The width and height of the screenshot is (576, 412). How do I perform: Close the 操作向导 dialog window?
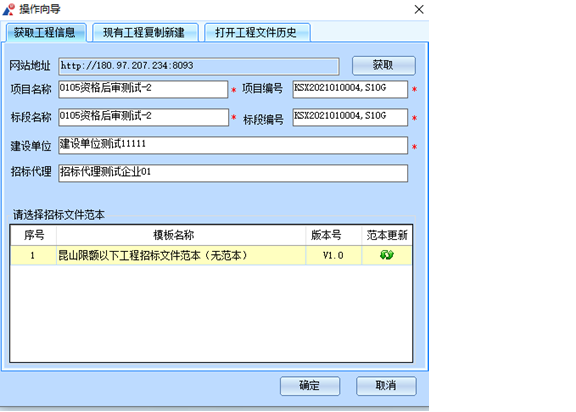(x=419, y=9)
